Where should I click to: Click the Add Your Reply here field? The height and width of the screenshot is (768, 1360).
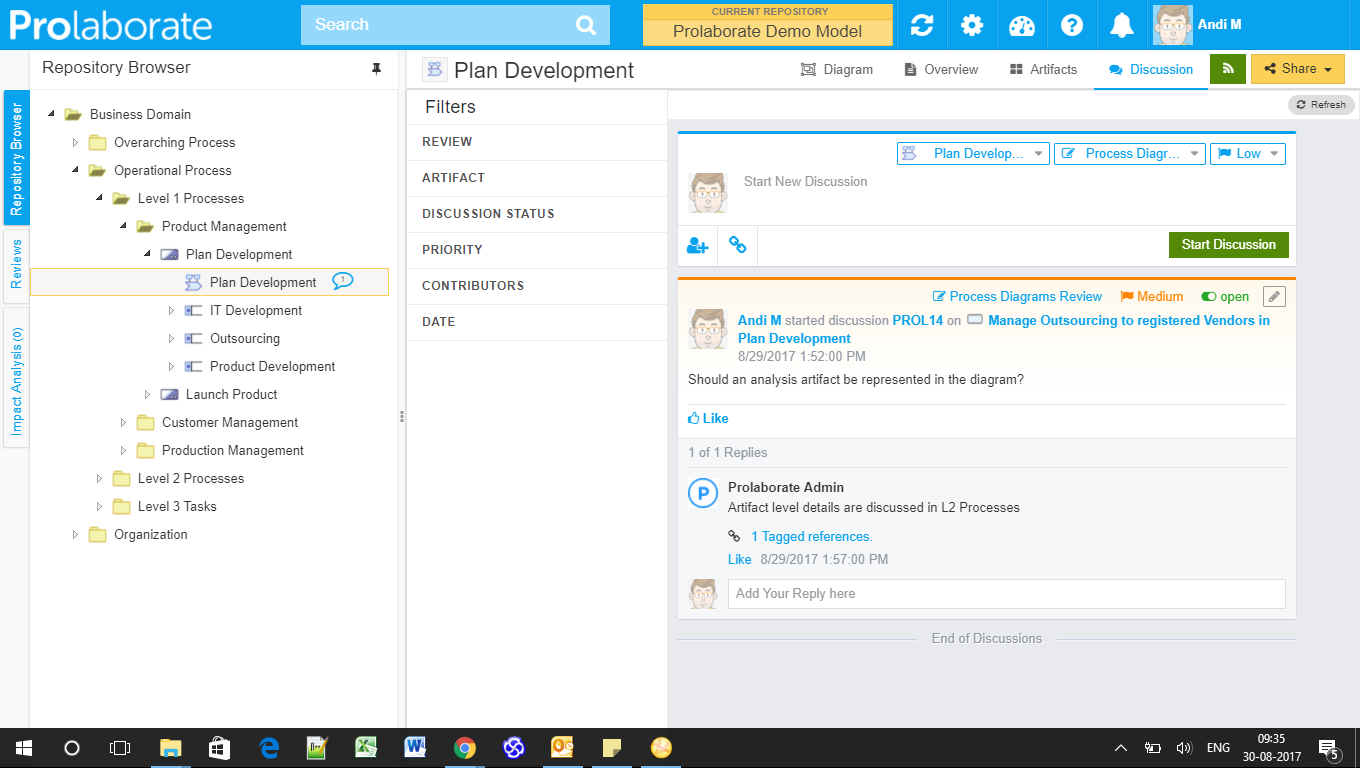[1006, 593]
